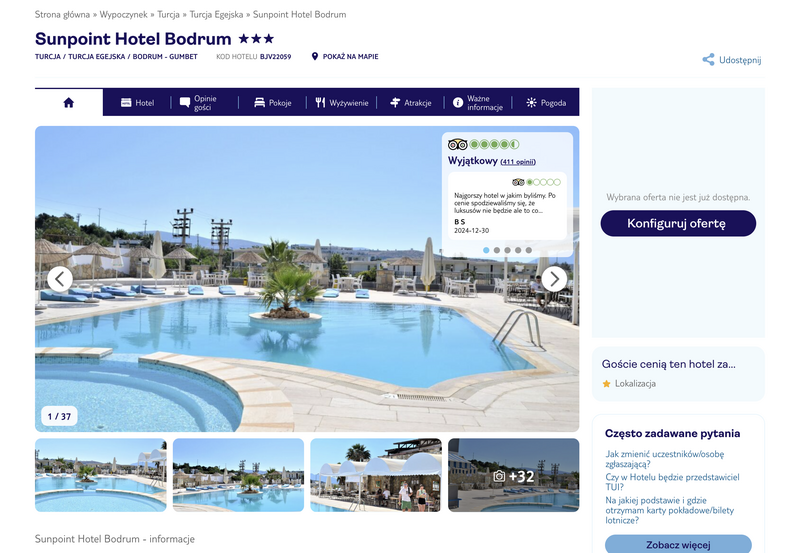The image size is (800, 553).
Task: Switch to the Wyżywienie tab
Action: click(341, 103)
